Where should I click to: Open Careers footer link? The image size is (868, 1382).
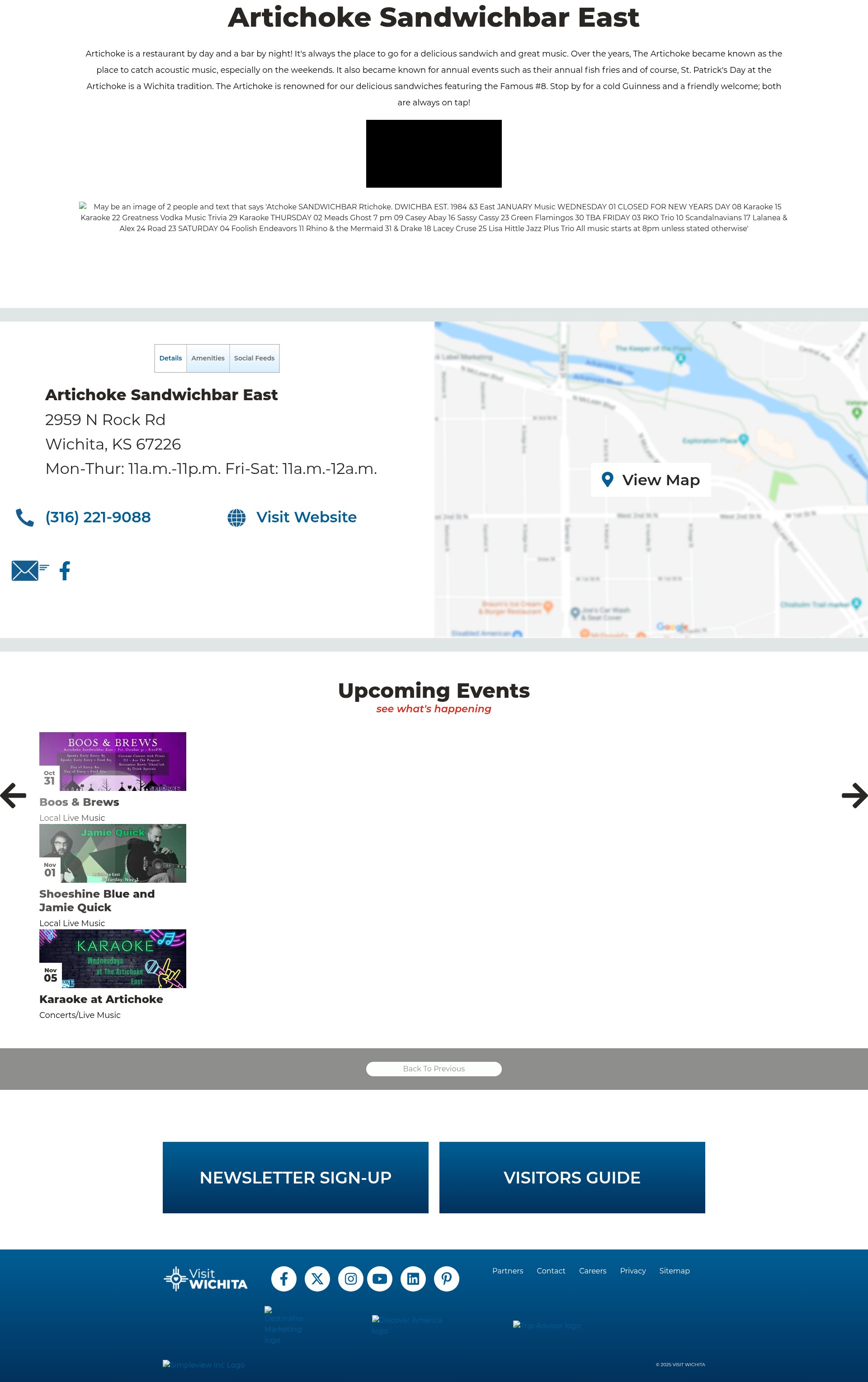click(593, 1271)
